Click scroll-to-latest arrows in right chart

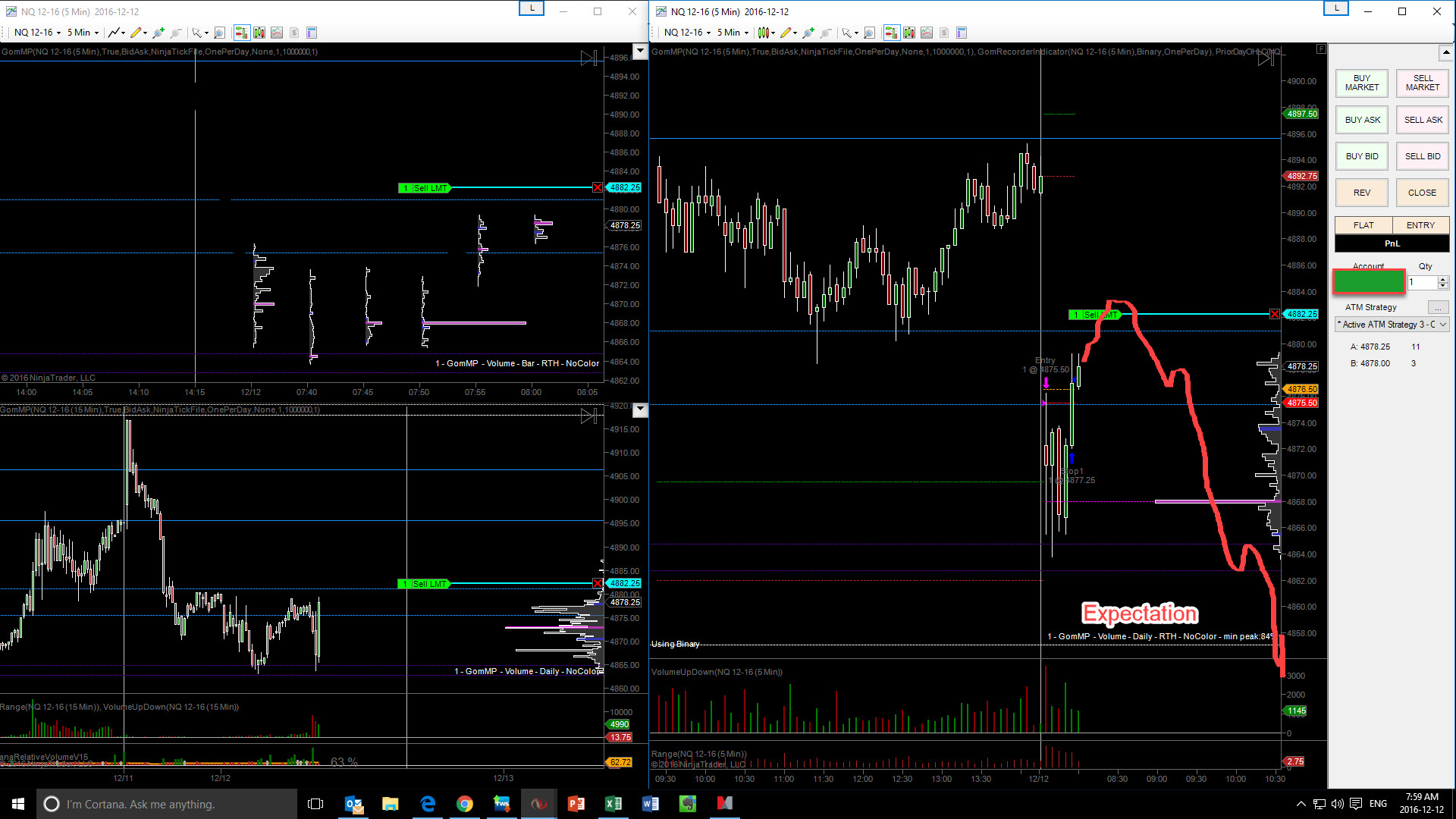point(1266,58)
